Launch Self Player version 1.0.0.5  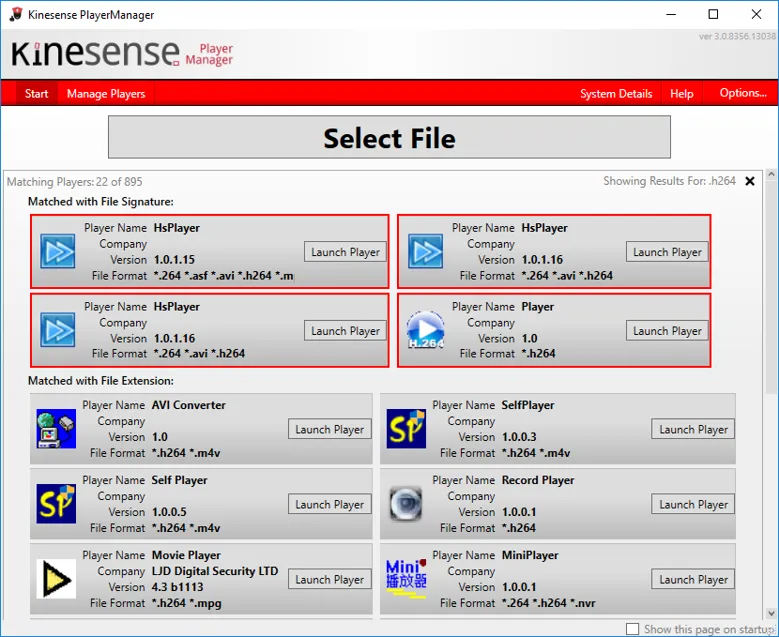pyautogui.click(x=329, y=504)
